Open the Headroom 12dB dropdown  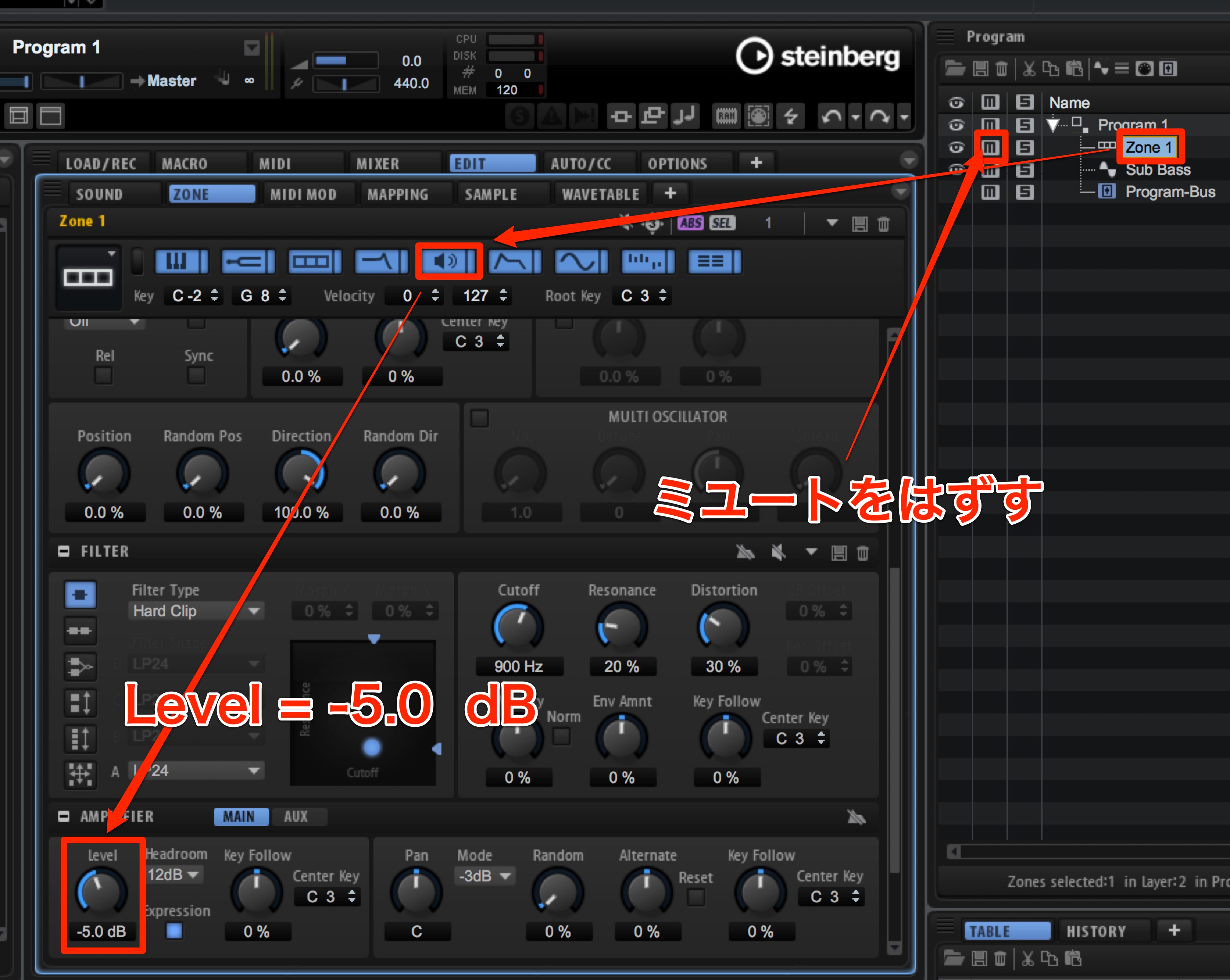(174, 875)
